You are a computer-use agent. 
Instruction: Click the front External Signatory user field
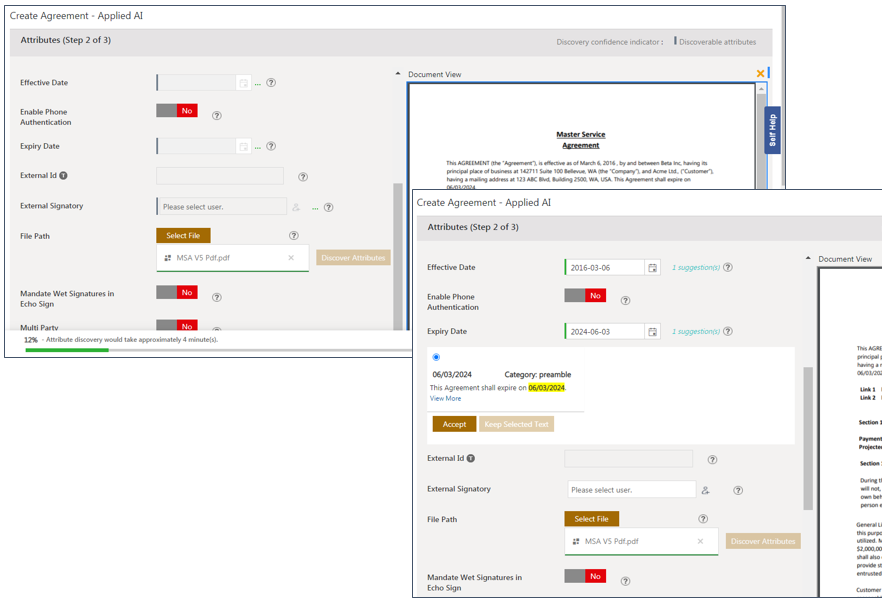coord(631,490)
